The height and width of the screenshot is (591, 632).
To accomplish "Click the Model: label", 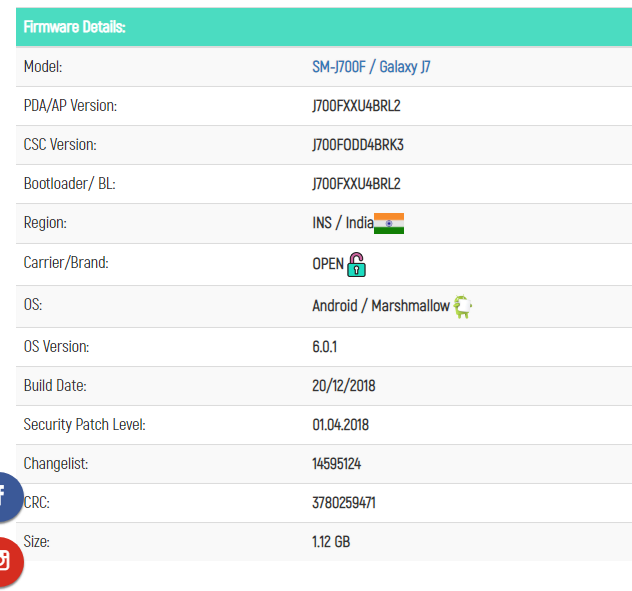I will 43,67.
